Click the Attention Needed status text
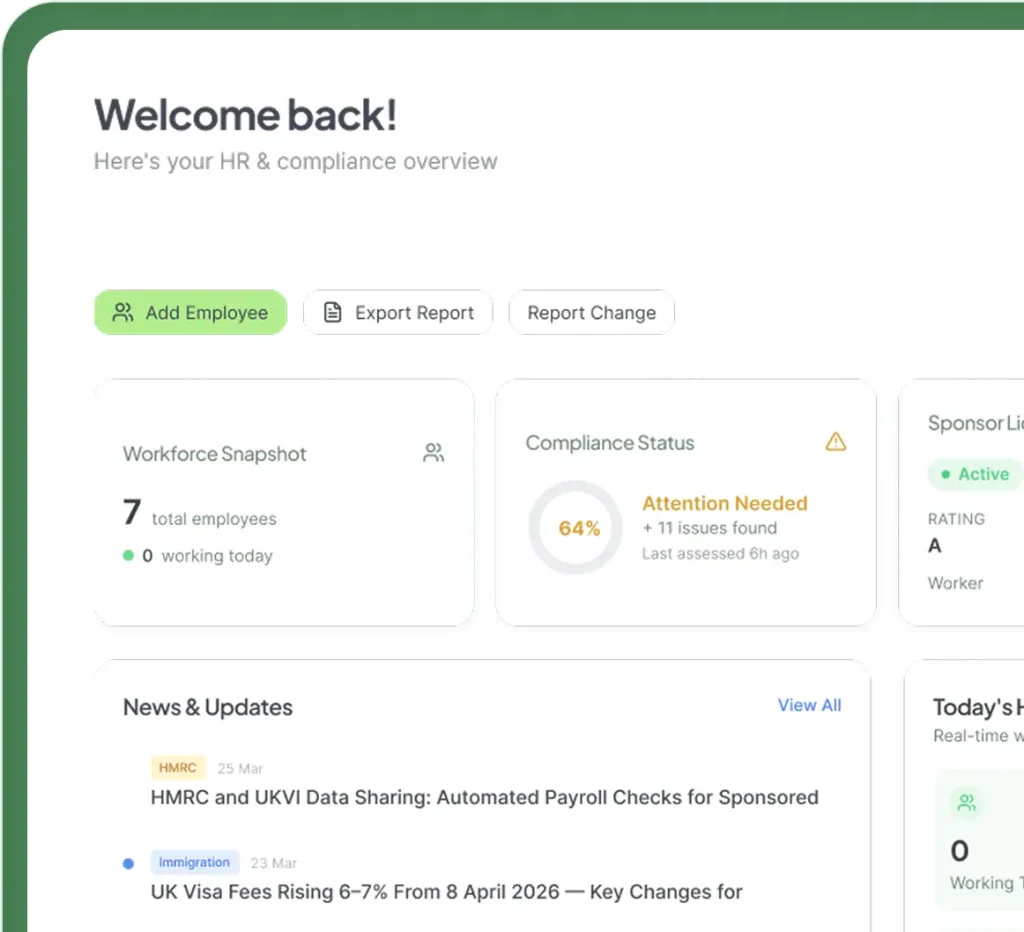 pyautogui.click(x=725, y=503)
